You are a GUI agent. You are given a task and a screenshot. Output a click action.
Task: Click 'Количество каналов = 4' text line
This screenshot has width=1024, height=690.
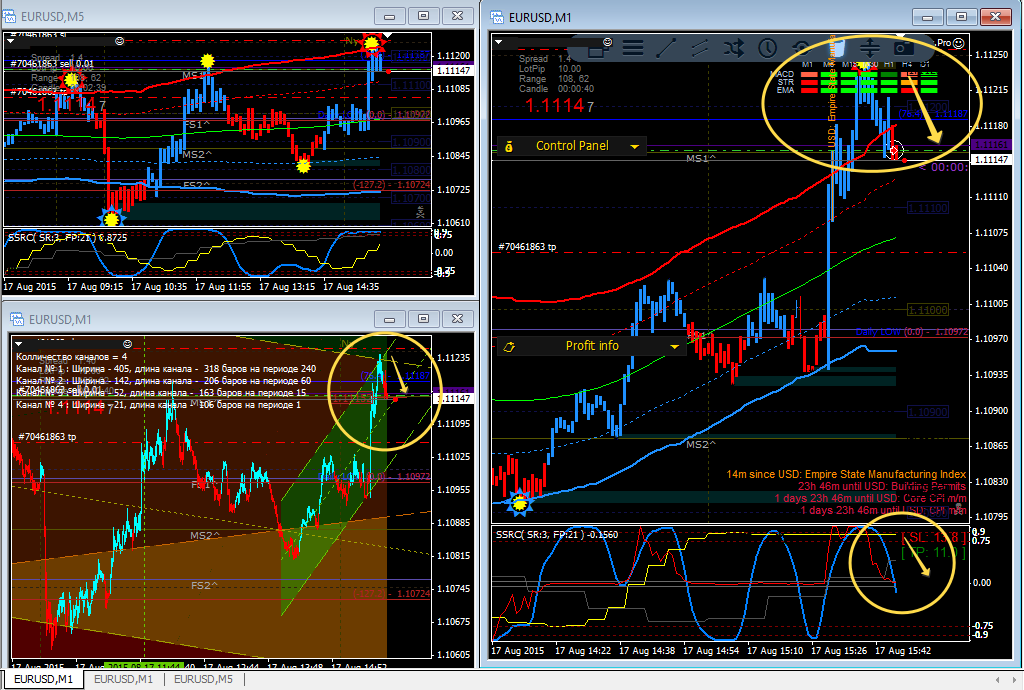72,357
